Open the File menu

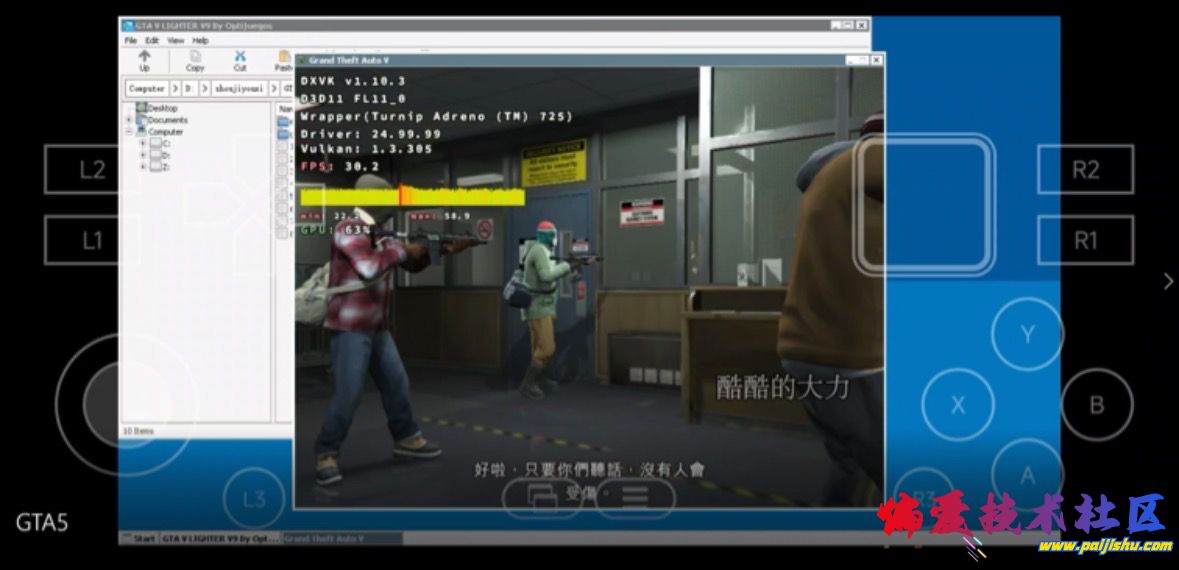coord(131,41)
